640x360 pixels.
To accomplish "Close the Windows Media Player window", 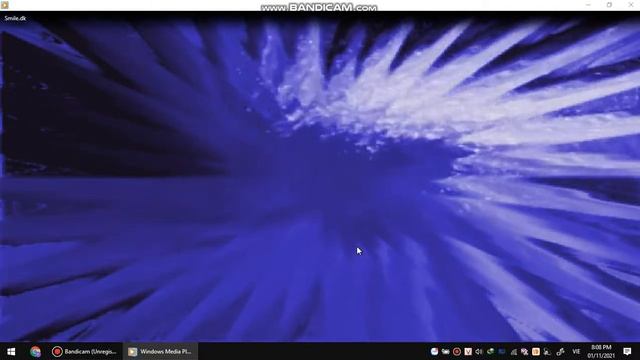I will [630, 5].
